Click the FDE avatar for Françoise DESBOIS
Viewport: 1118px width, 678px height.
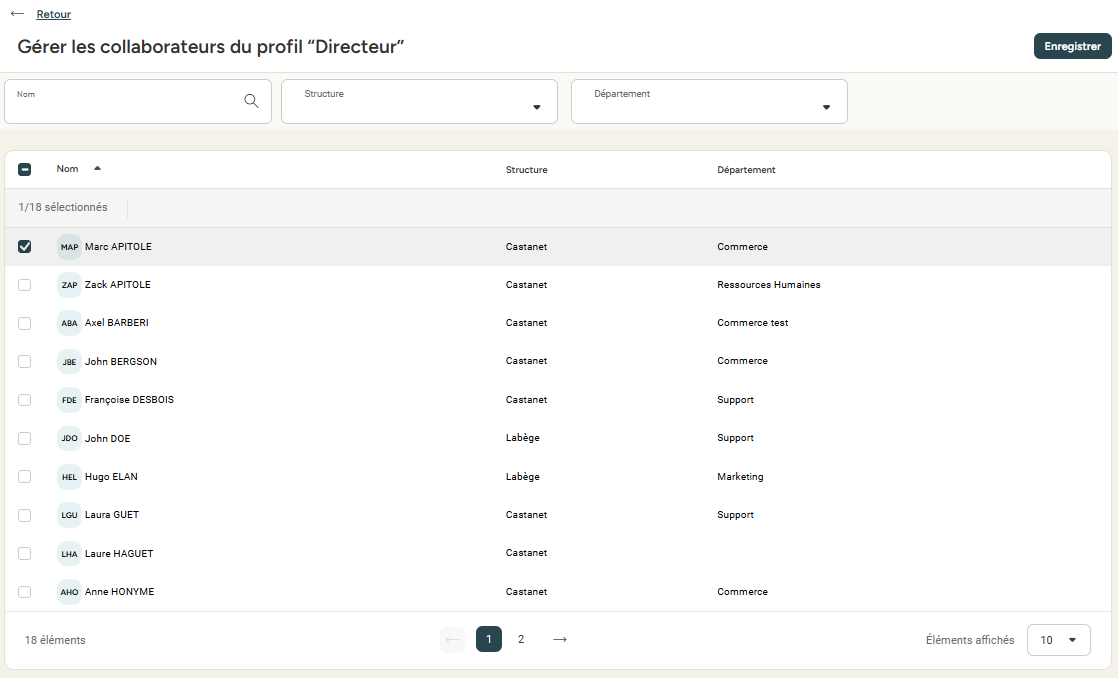coord(69,400)
